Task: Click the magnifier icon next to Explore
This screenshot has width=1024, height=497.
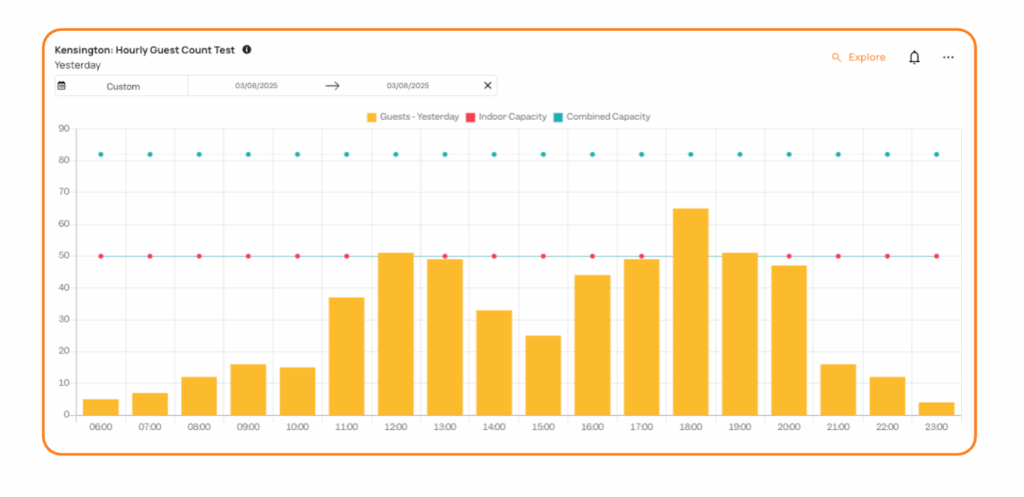Action: tap(837, 58)
